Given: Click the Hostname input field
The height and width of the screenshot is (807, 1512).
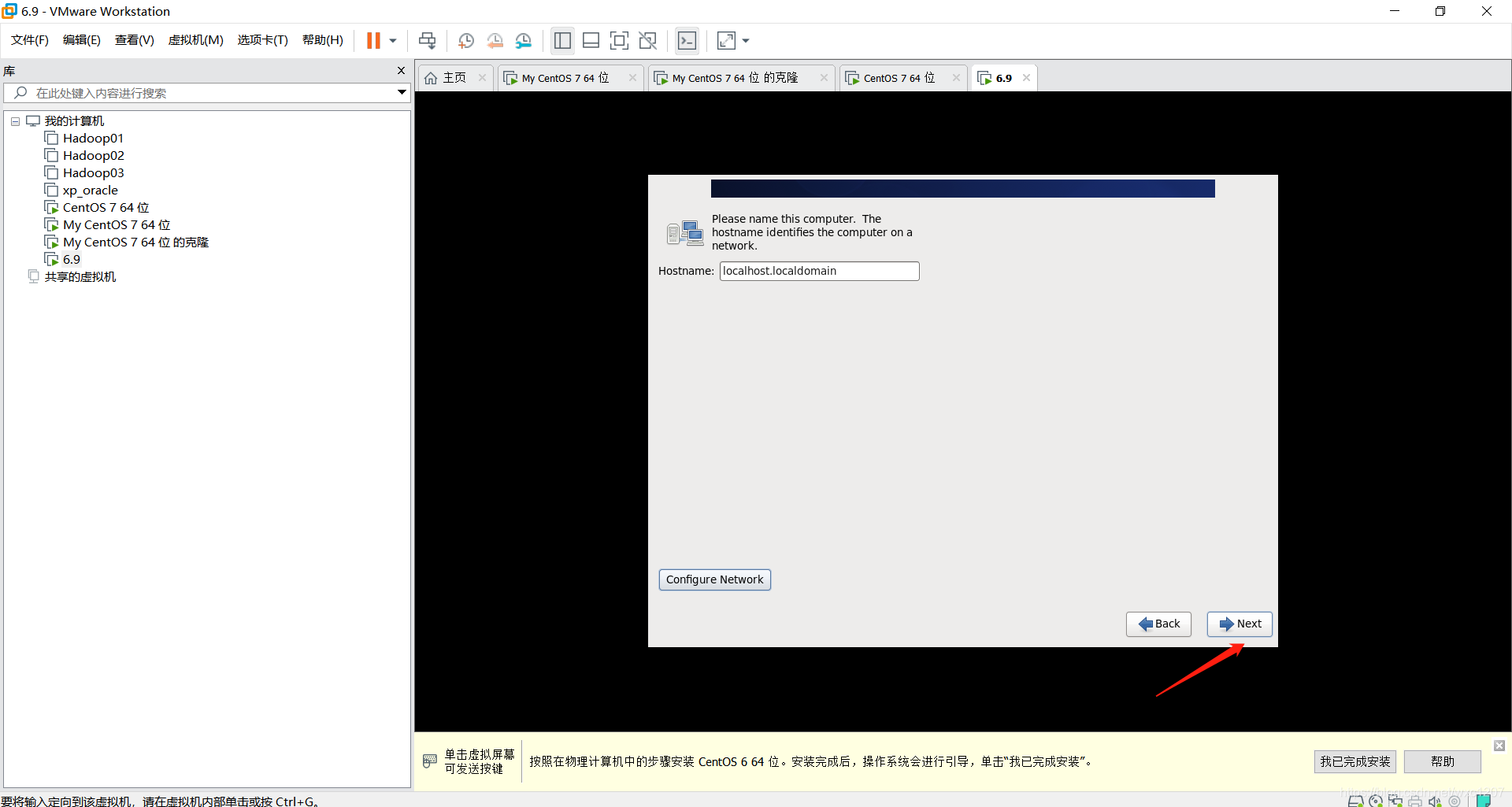Looking at the screenshot, I should (x=820, y=271).
